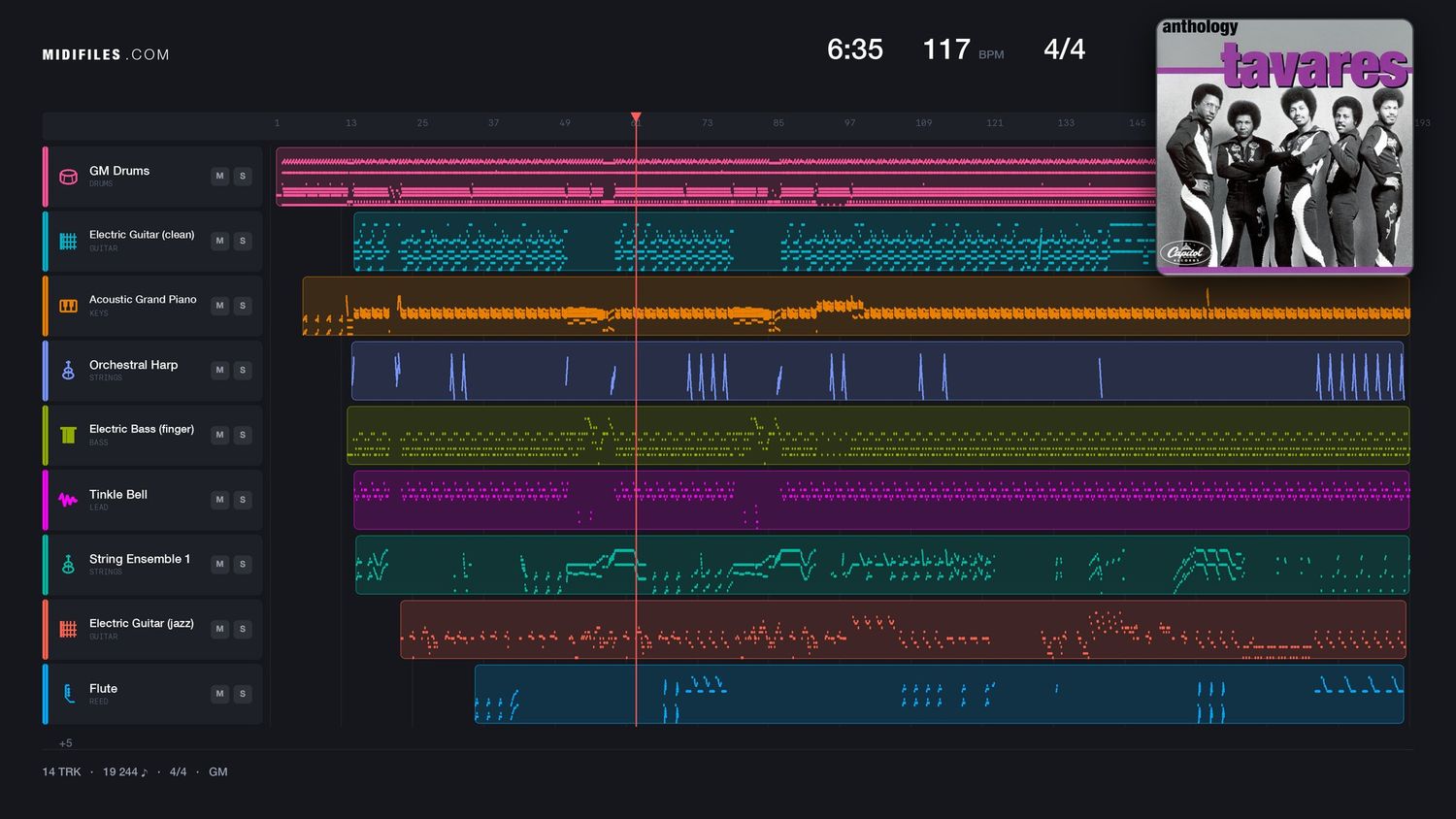The image size is (1456, 819).
Task: Mute the Electric Bass (finger) track
Action: (220, 435)
